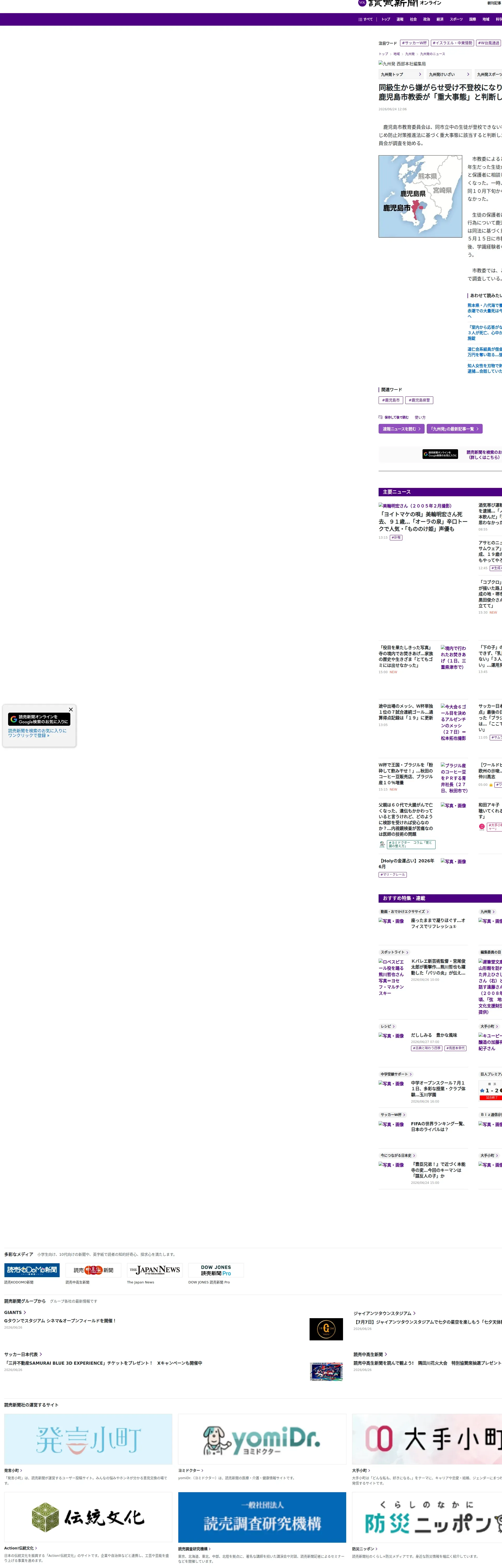Open the 発言小町 site banner

pos(88,1439)
